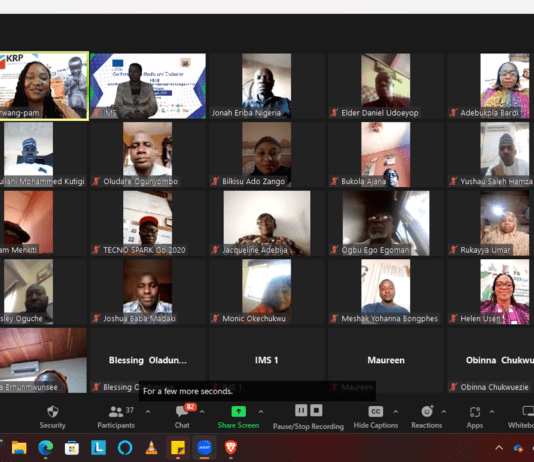
Task: Select Rukayya Umar video tile
Action: pyautogui.click(x=490, y=223)
